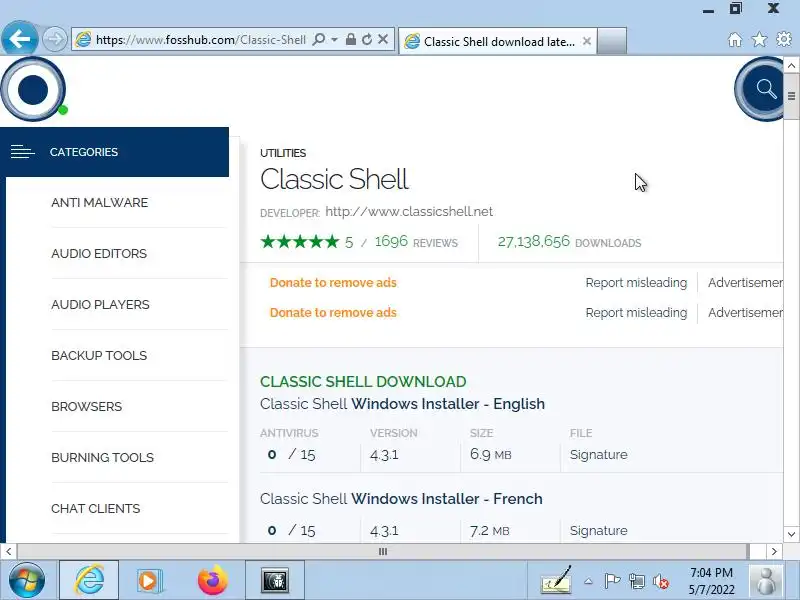Toggle the CATEGORIES hamburger menu icon
The image size is (800, 600).
[x=22, y=152]
